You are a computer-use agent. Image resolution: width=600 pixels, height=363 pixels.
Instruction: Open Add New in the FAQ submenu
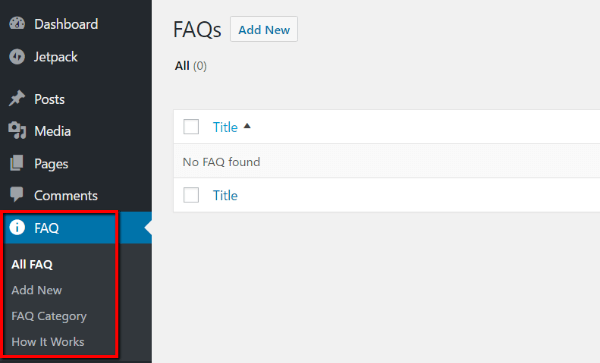point(37,290)
